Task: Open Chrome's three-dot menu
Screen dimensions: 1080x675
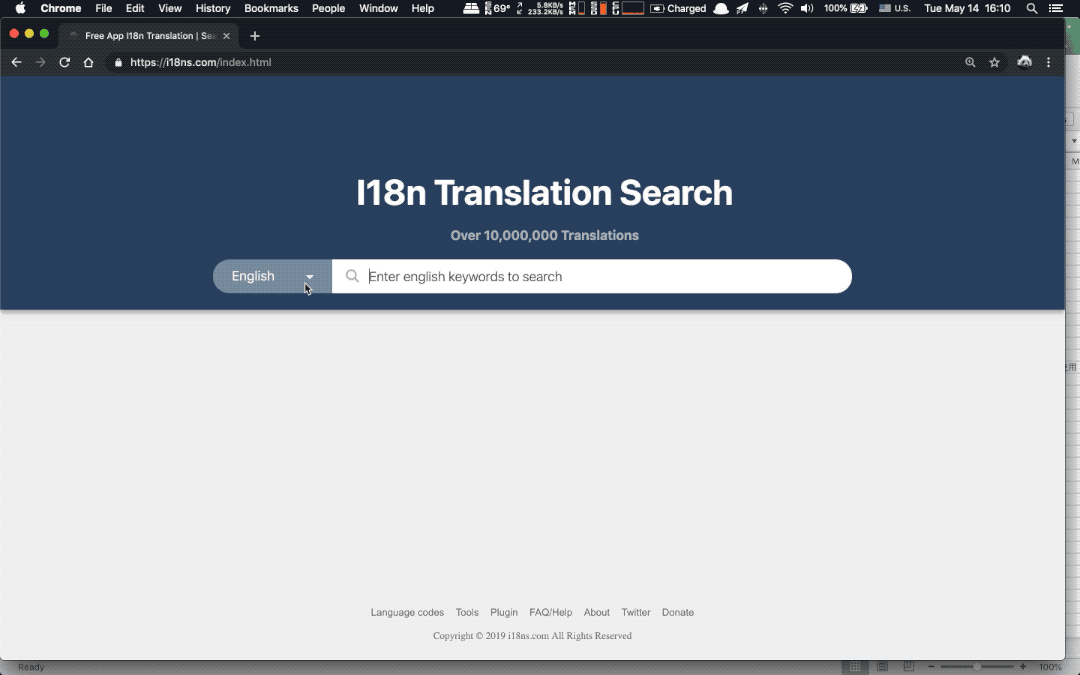Action: 1048,62
